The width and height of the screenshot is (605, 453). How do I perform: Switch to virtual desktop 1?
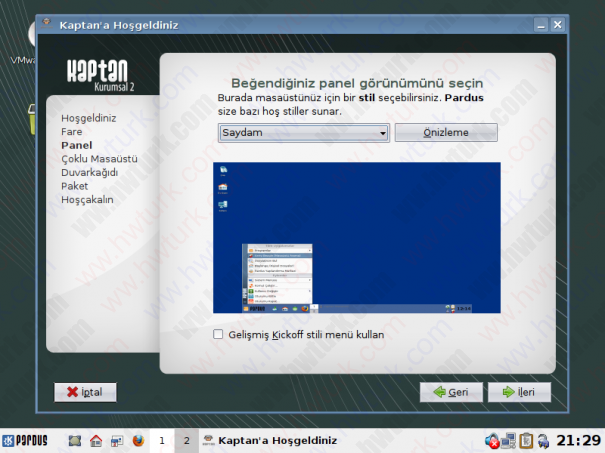[x=162, y=440]
